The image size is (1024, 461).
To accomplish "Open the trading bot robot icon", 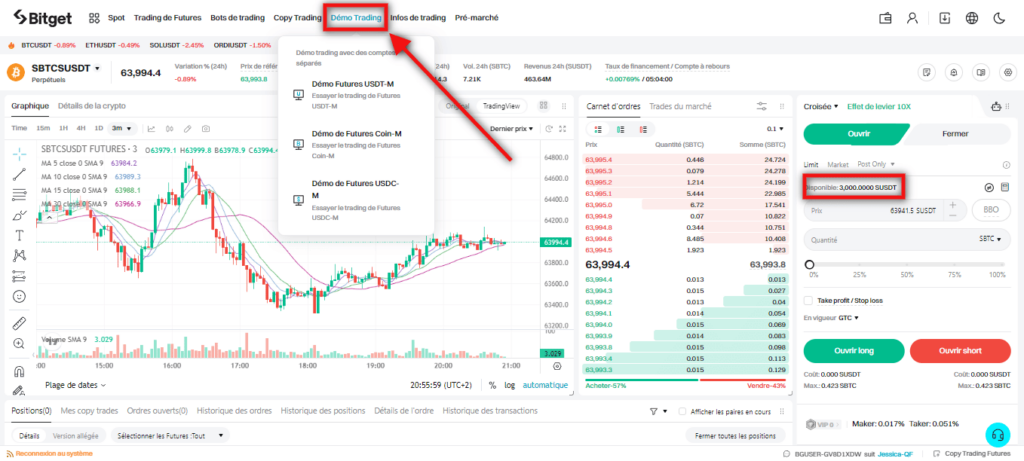I will click(x=996, y=106).
